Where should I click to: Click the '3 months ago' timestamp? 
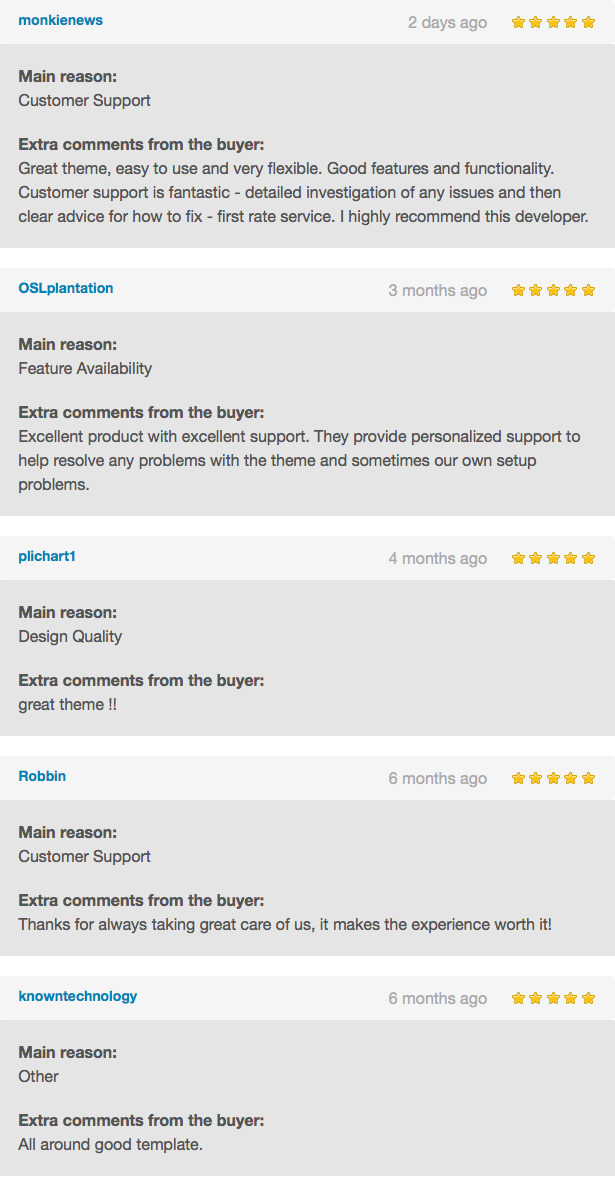coord(437,290)
